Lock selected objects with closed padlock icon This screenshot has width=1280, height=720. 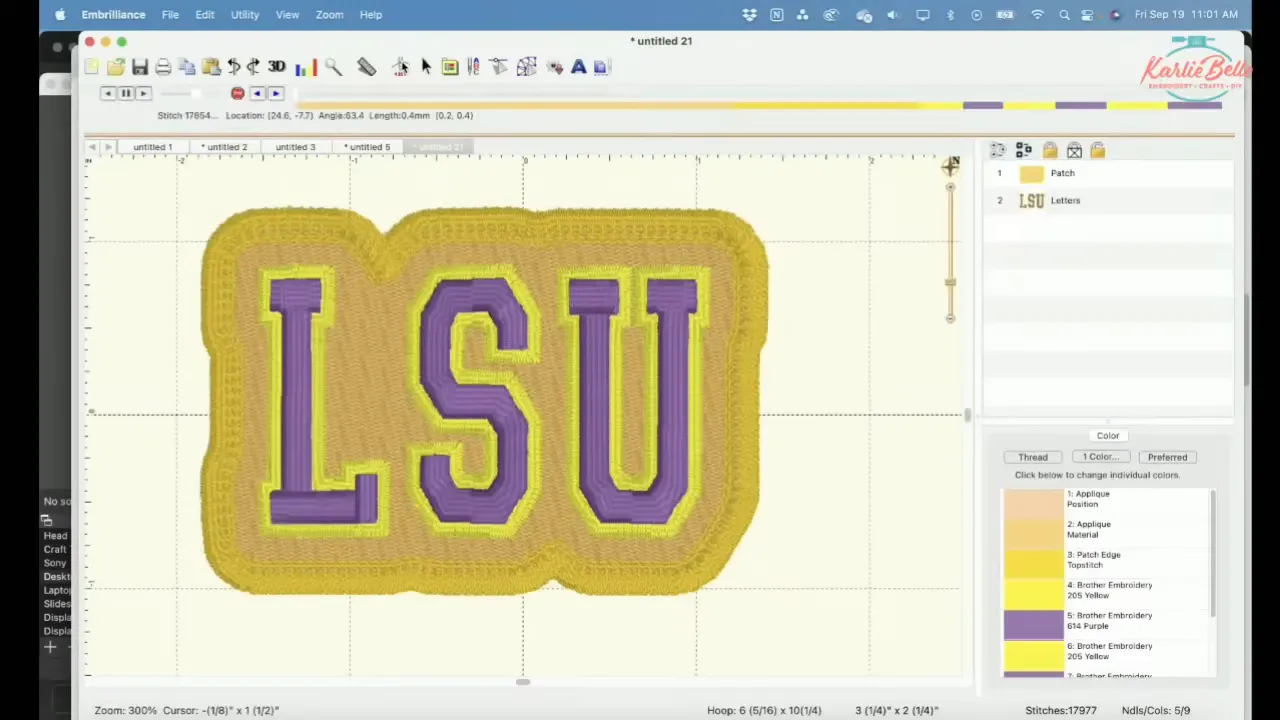1049,150
